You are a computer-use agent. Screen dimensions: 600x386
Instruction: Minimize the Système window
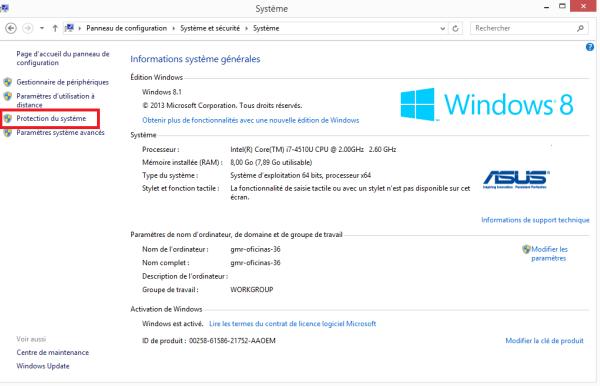(546, 7)
